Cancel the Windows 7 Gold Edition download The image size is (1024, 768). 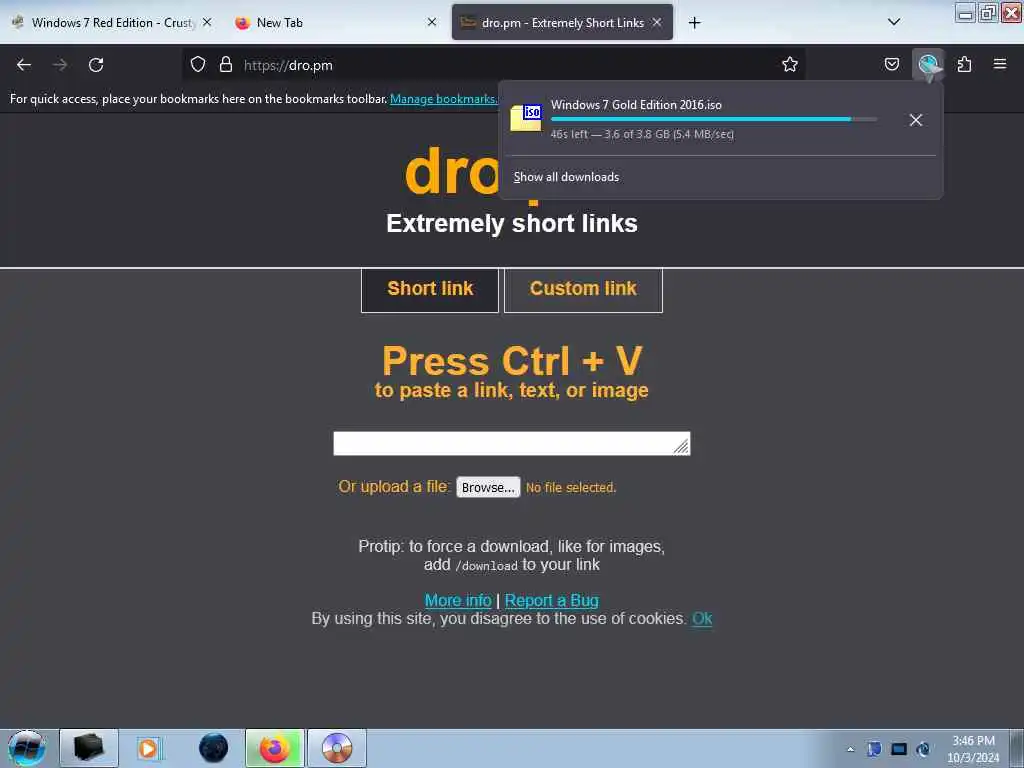coord(916,120)
